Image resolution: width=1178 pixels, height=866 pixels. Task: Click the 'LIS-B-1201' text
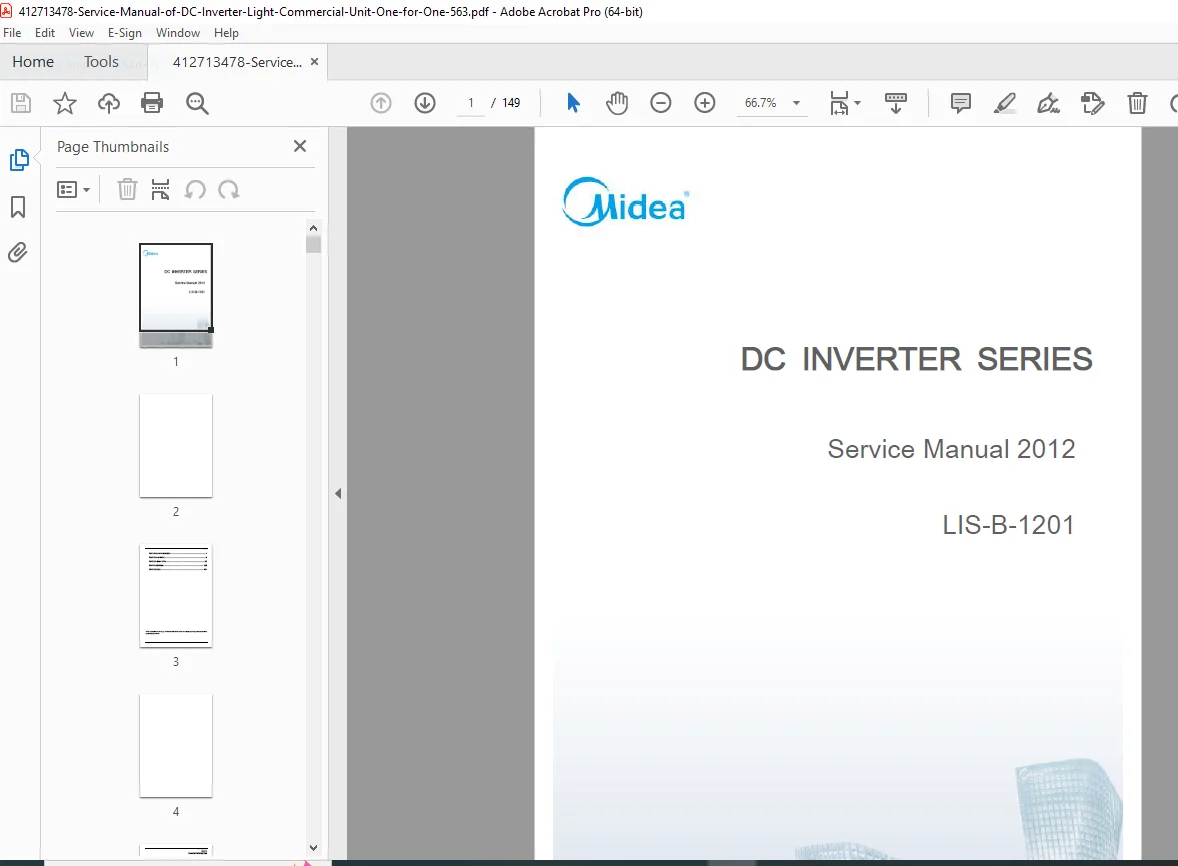pos(1008,525)
